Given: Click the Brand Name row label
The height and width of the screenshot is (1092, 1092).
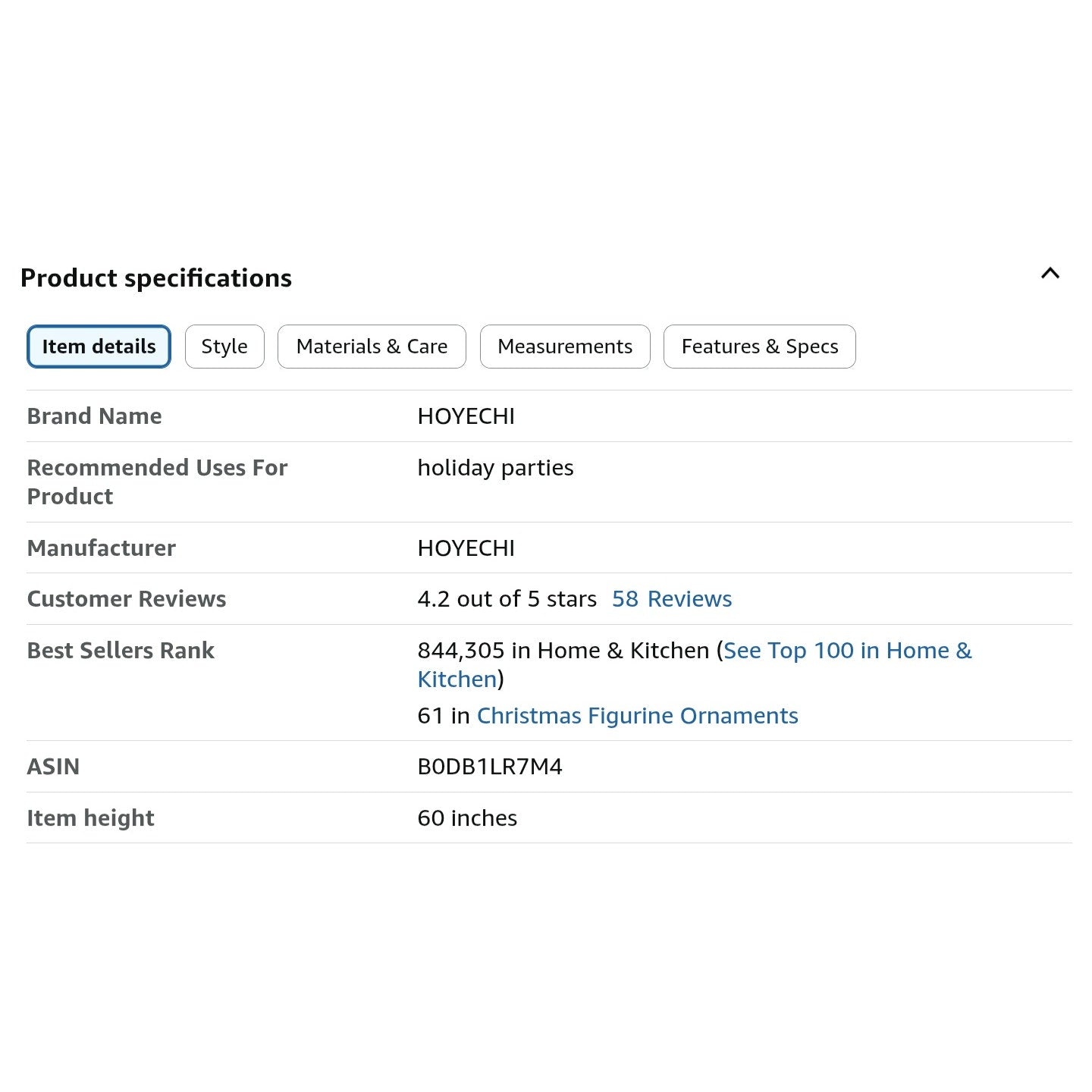Looking at the screenshot, I should click(x=94, y=416).
